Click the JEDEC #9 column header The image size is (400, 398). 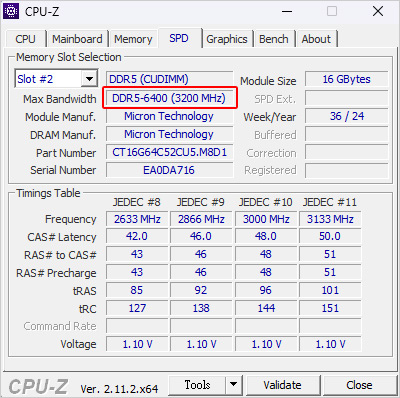201,202
